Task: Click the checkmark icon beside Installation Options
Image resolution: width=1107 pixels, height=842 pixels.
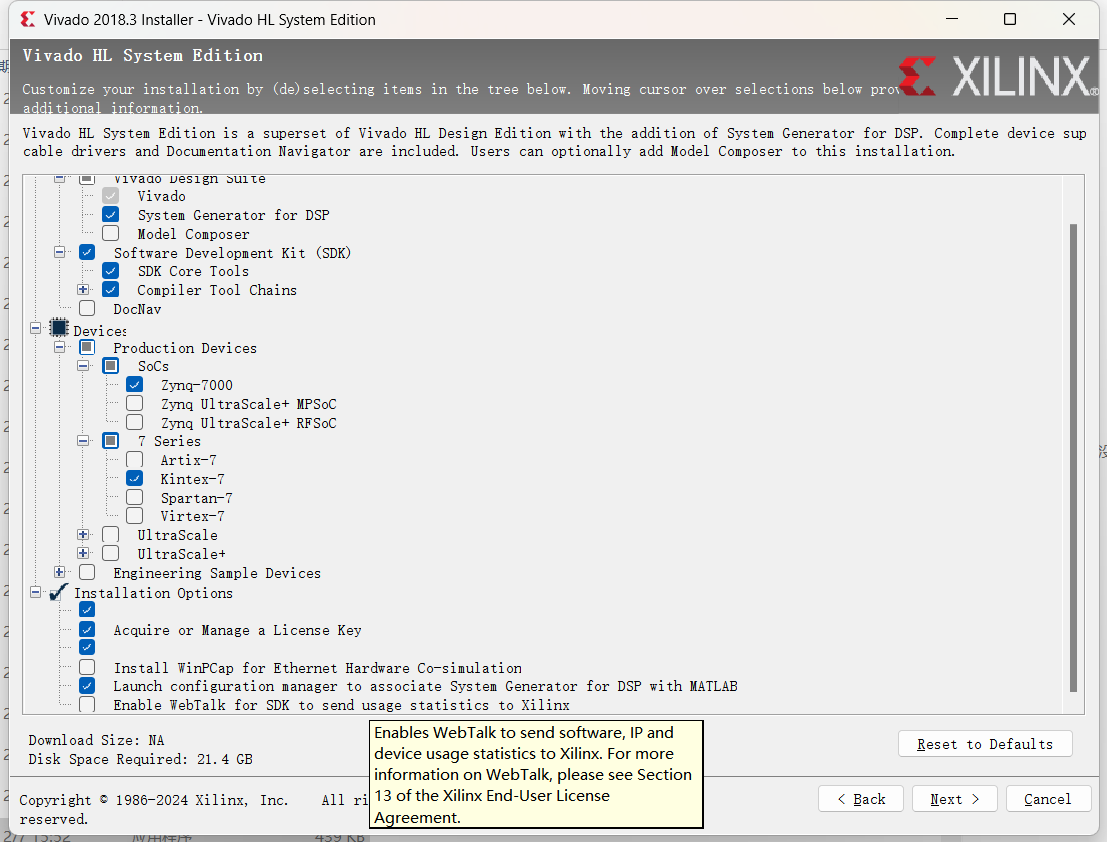Action: pos(59,592)
